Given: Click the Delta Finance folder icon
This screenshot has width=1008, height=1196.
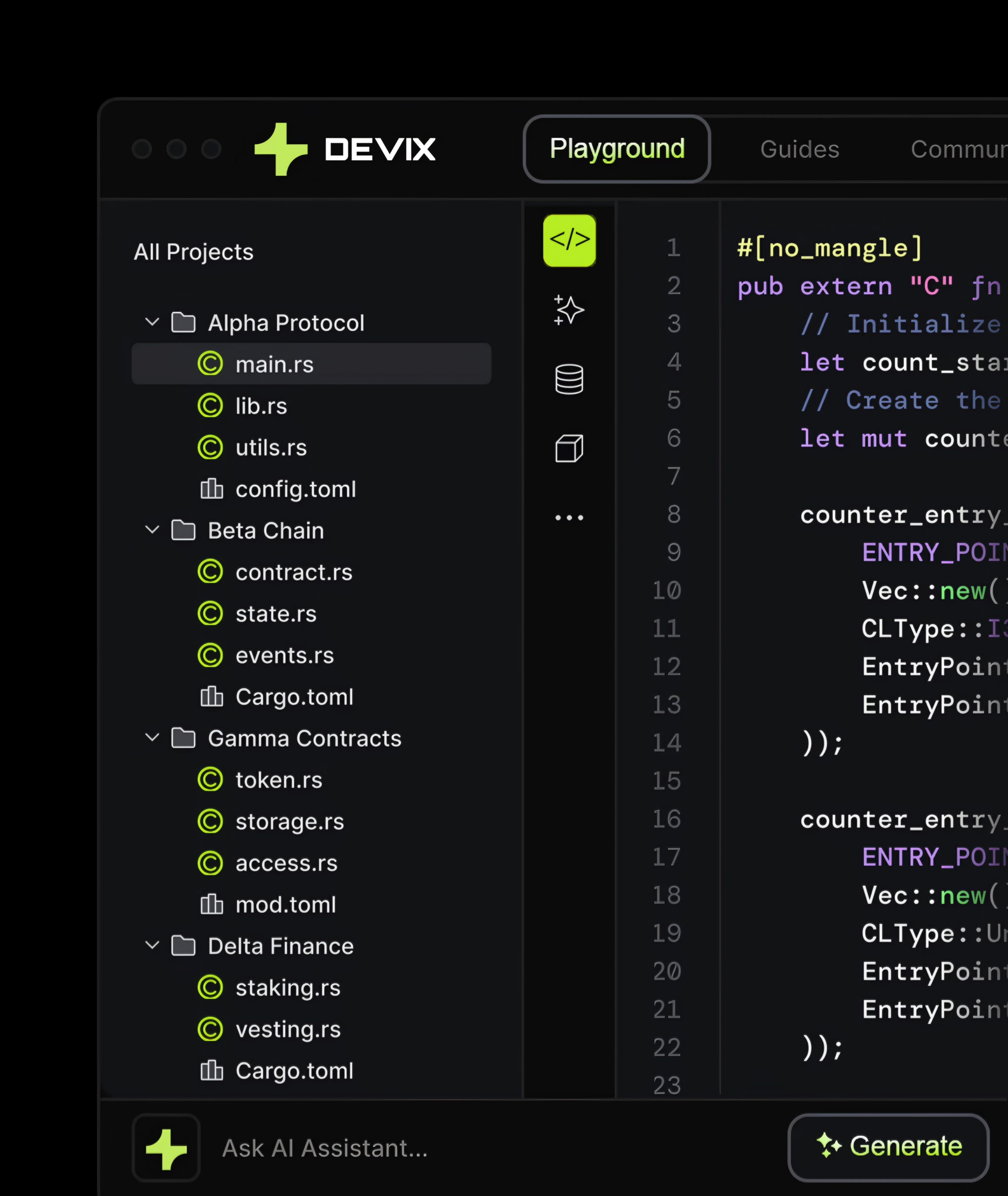Looking at the screenshot, I should tap(183, 946).
